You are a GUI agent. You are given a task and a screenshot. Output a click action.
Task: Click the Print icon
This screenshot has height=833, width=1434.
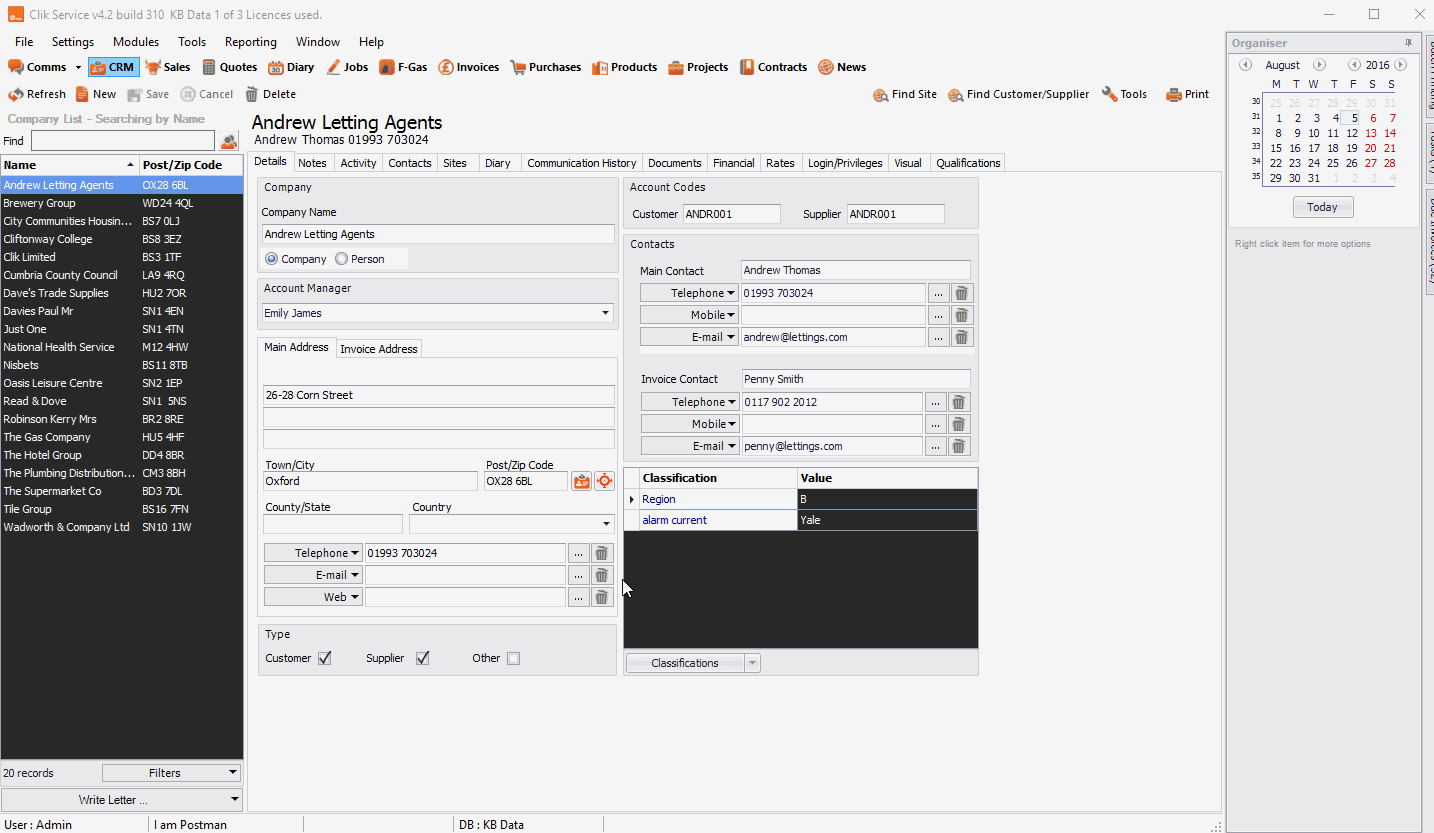point(1173,95)
